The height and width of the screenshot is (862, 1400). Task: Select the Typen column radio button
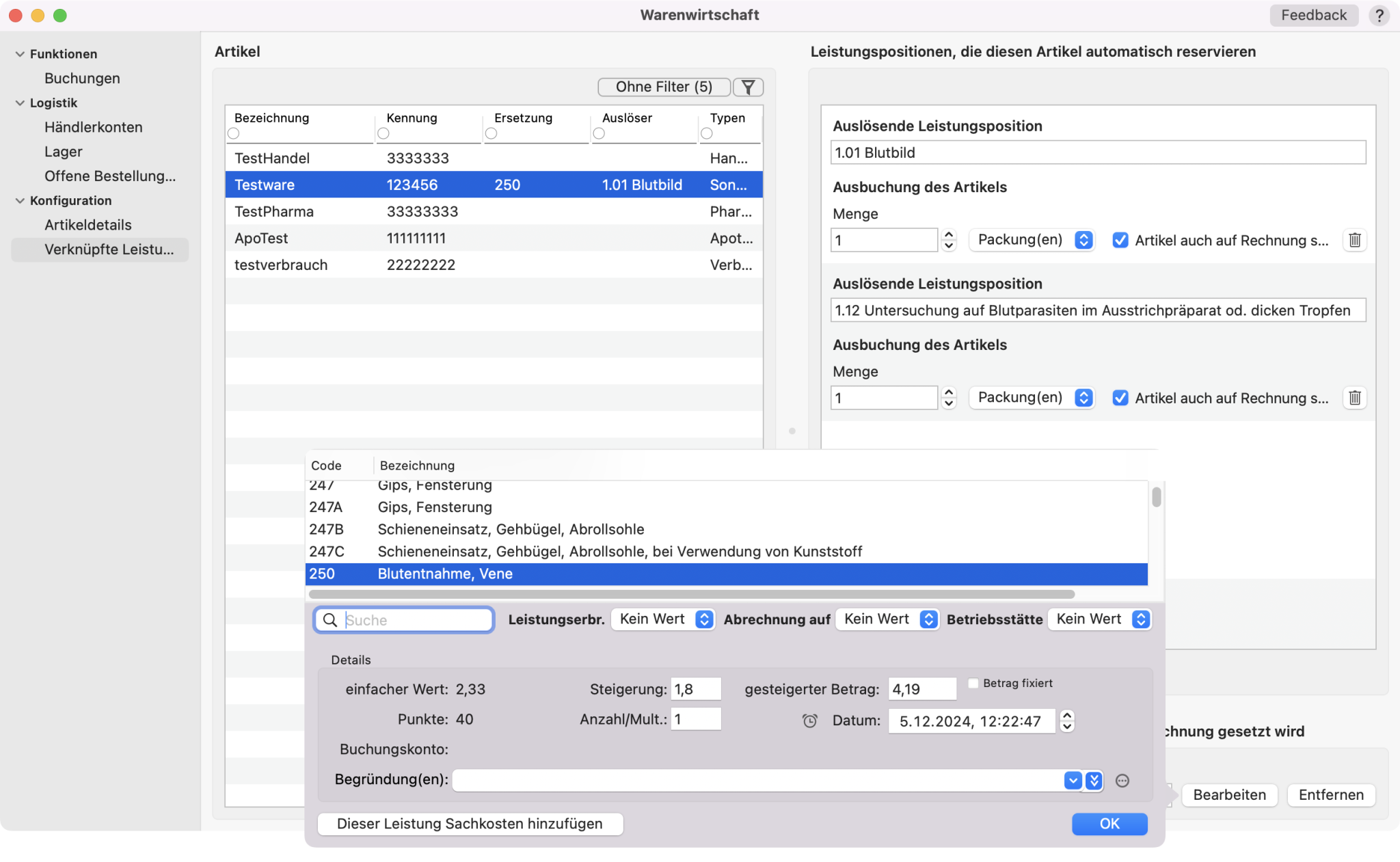coord(707,133)
